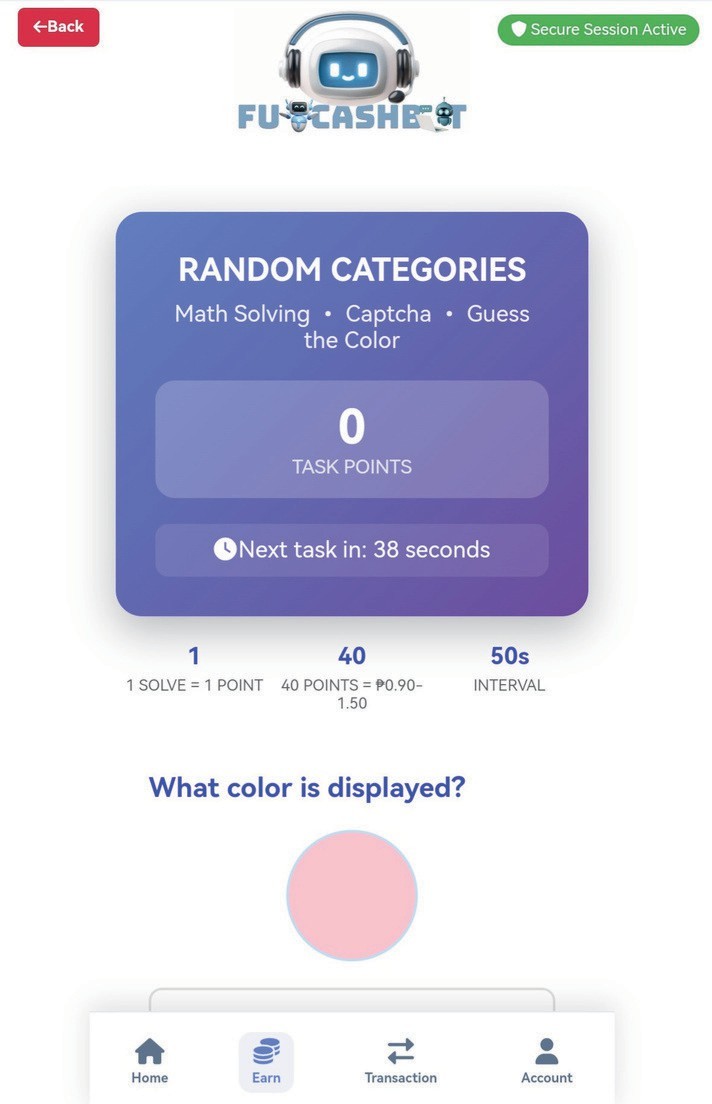Click the Secure Session Active label text

coord(608,30)
